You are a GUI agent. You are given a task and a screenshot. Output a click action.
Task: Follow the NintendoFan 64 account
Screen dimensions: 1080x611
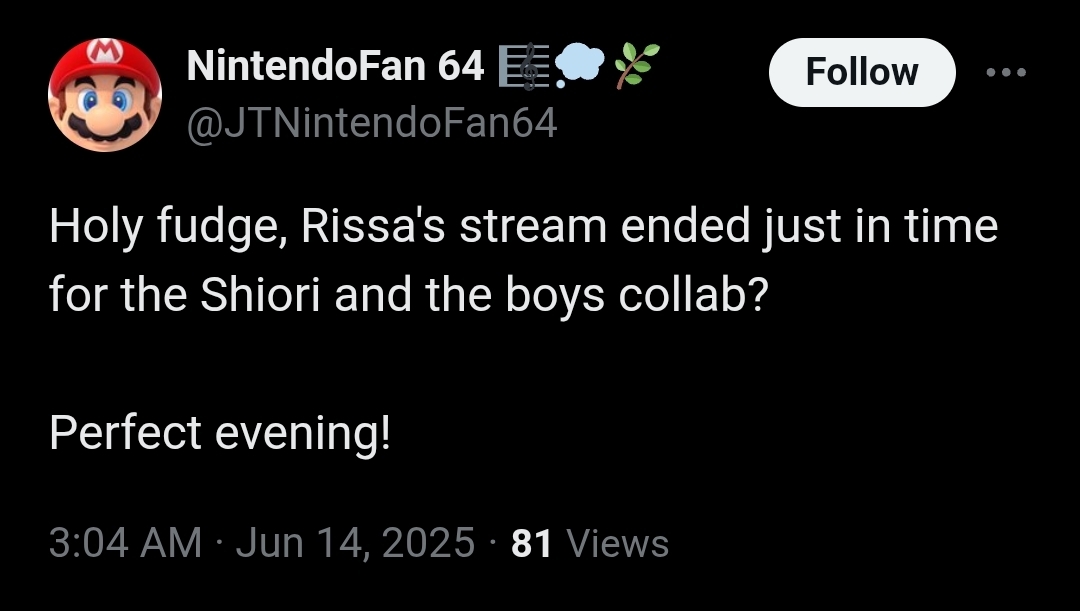click(x=861, y=72)
